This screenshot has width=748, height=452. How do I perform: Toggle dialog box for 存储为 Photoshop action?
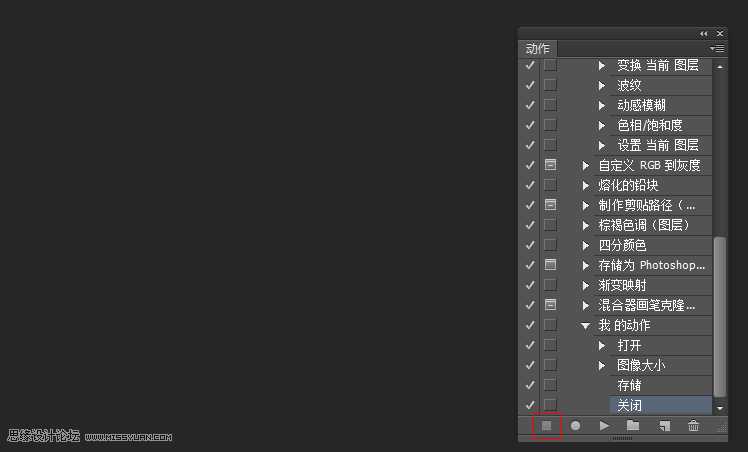(x=550, y=265)
